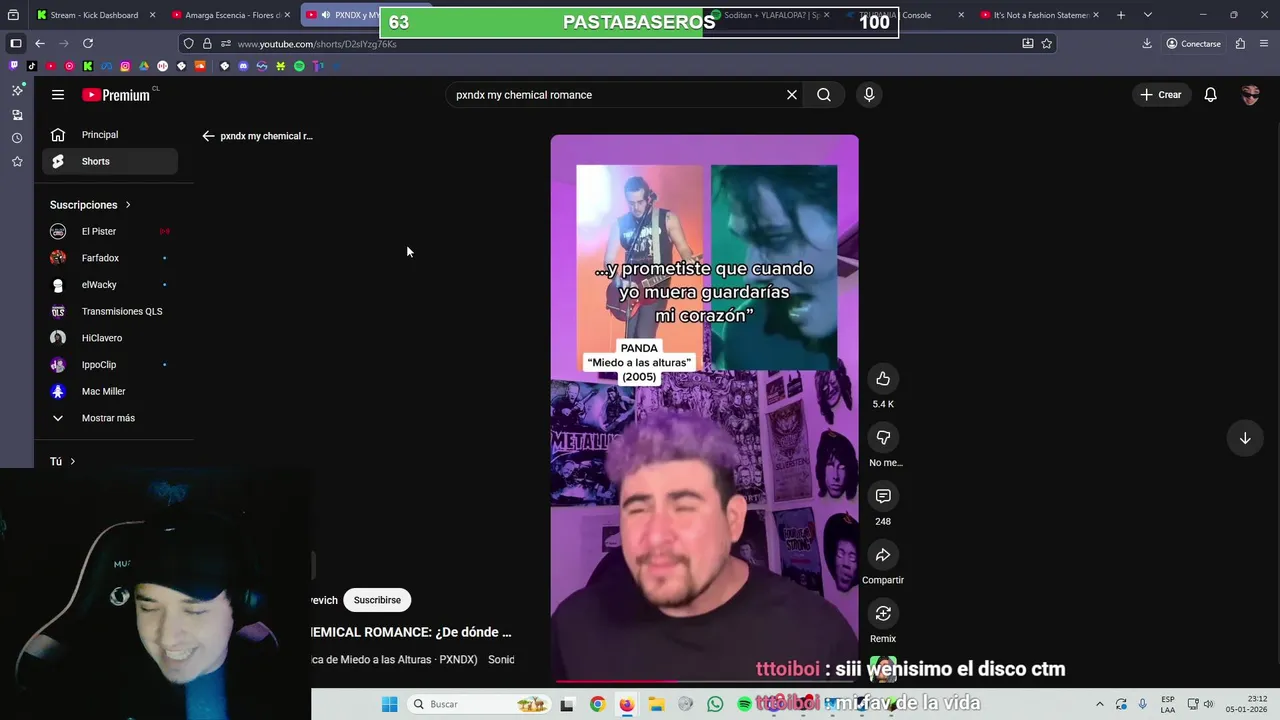This screenshot has height=720, width=1280.
Task: Start voice search with microphone
Action: coord(869,95)
